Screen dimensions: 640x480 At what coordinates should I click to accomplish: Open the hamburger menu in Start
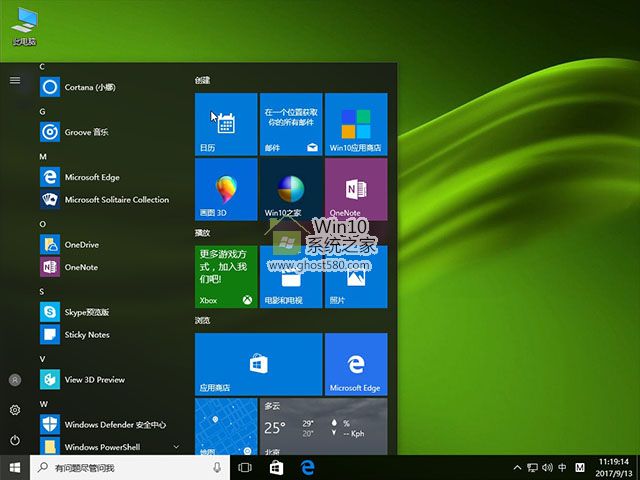[x=15, y=80]
